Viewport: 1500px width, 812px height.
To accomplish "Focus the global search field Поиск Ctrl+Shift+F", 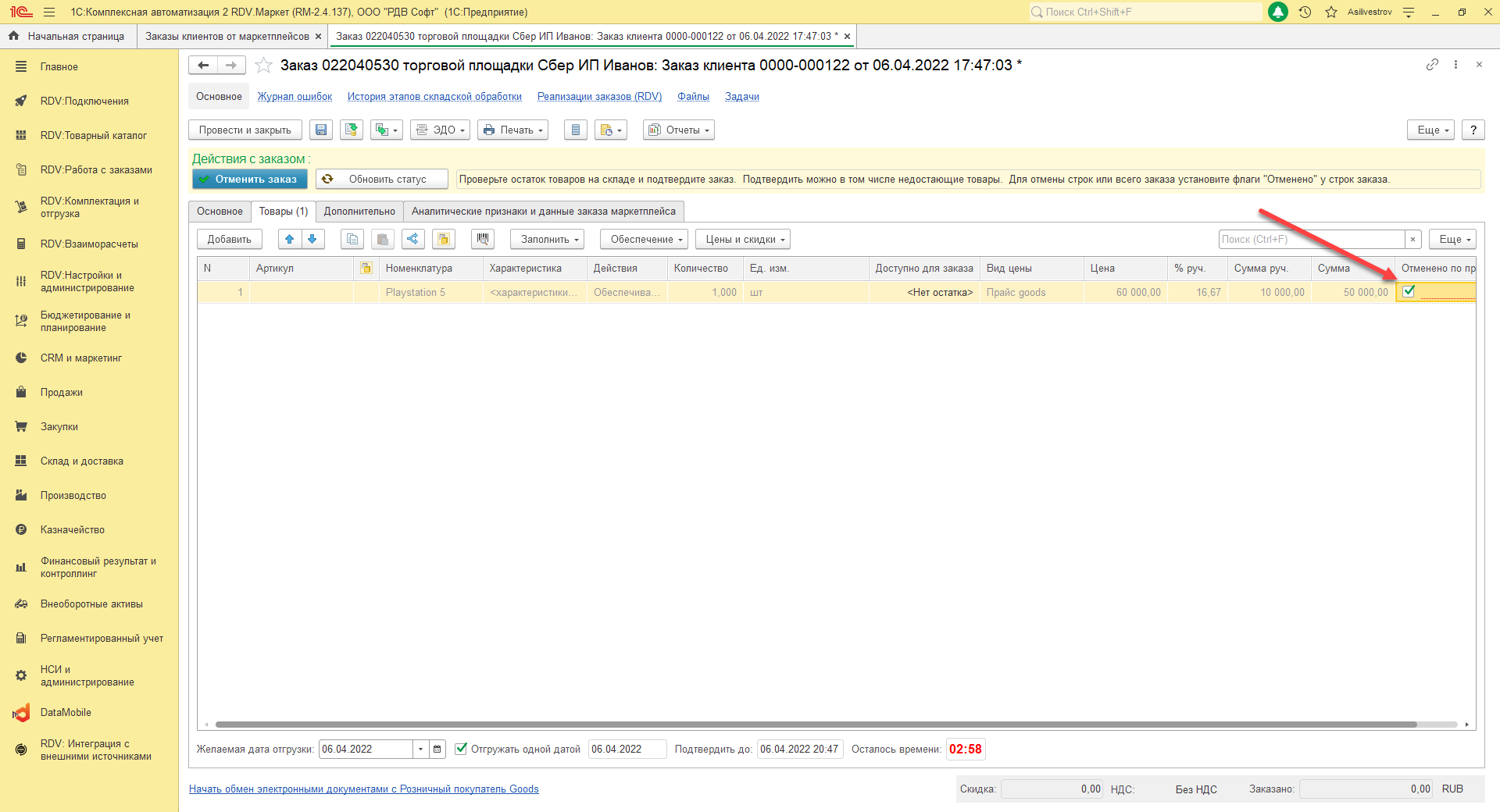I will click(1145, 12).
